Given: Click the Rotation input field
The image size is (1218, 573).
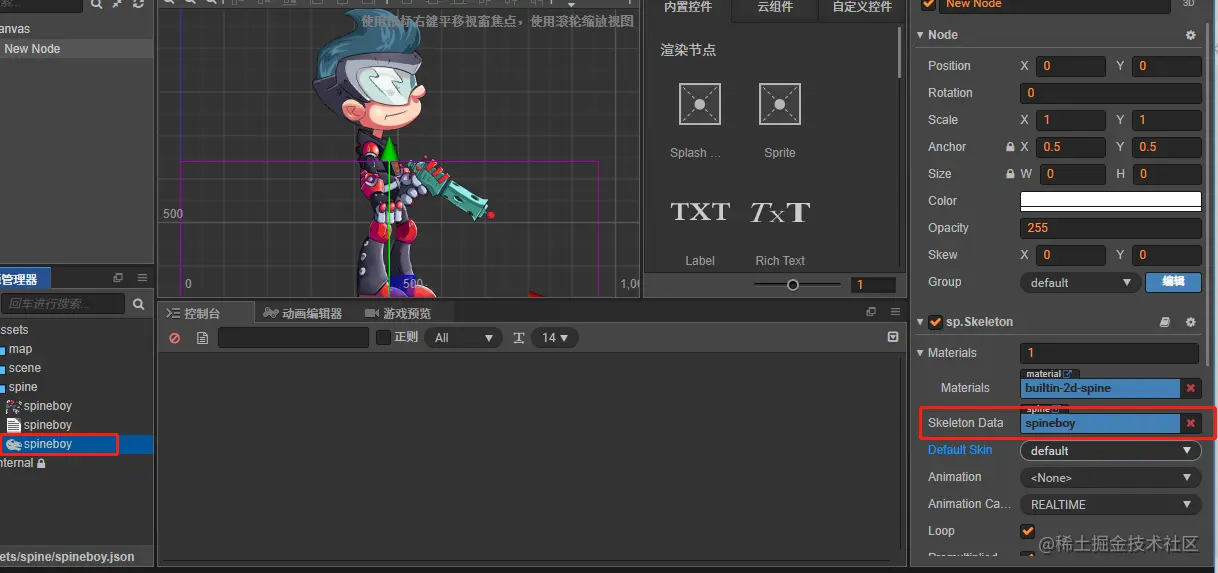Looking at the screenshot, I should (1110, 93).
